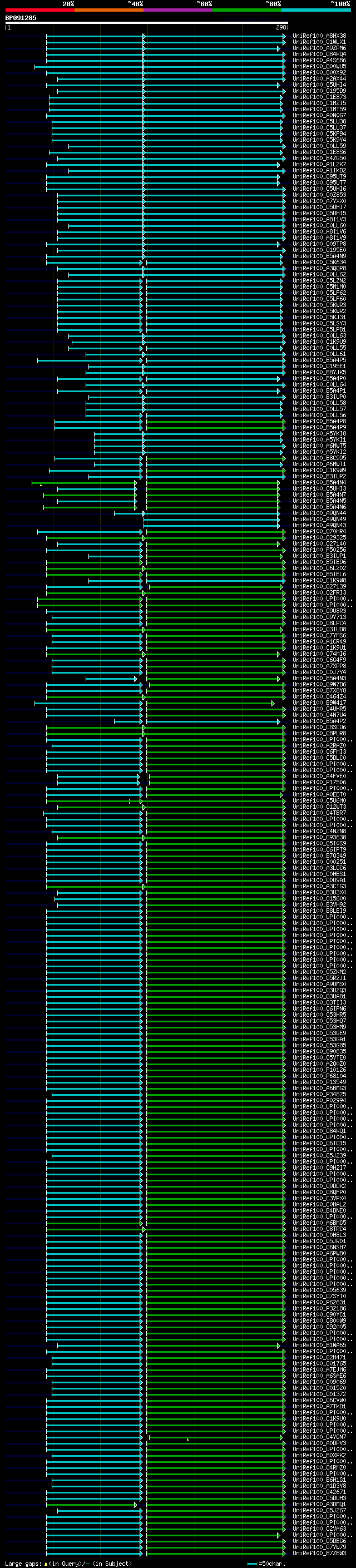
Task: Select label UniRef100_A7TKD1
Action: 319,1406
